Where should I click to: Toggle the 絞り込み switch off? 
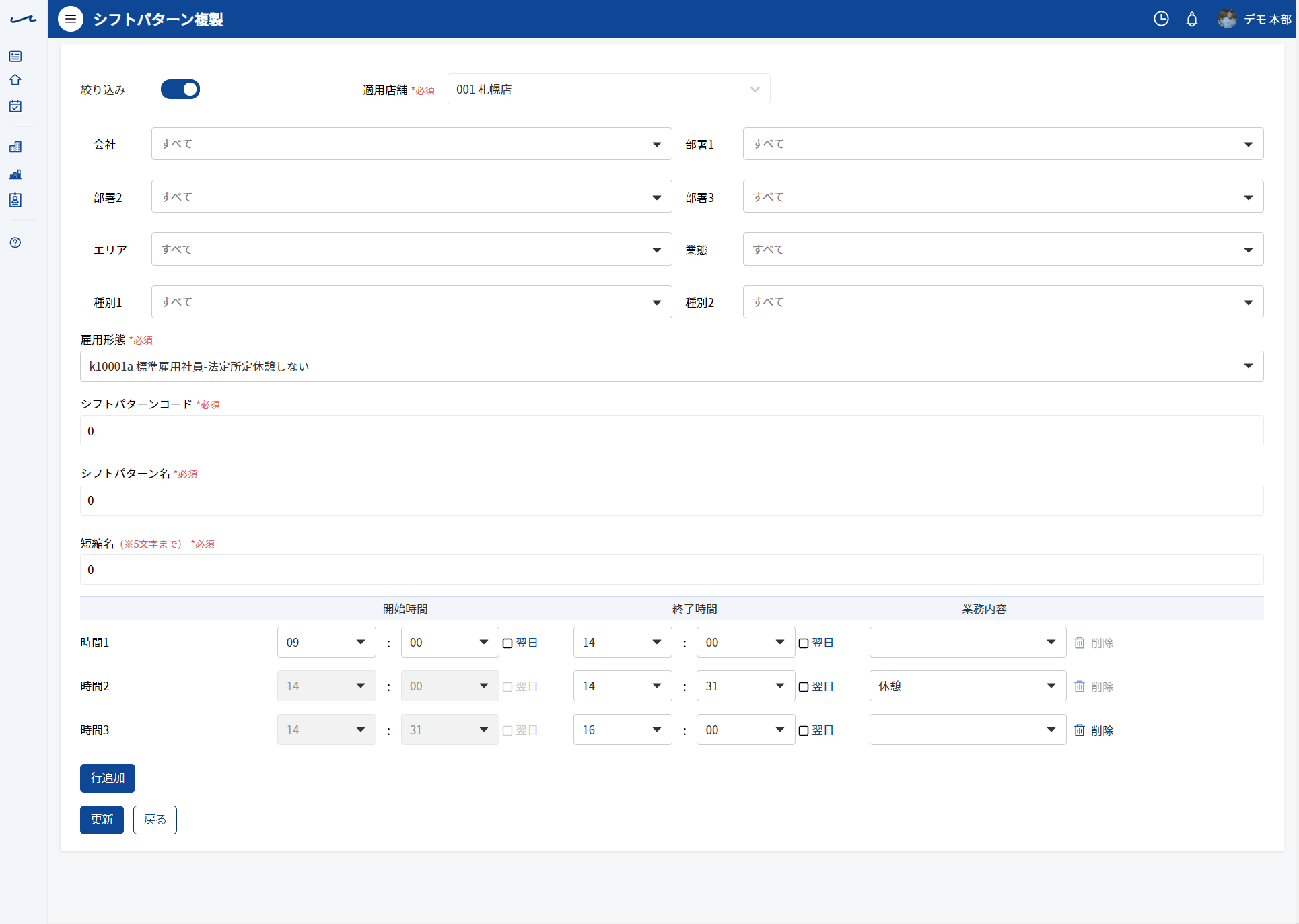tap(180, 90)
